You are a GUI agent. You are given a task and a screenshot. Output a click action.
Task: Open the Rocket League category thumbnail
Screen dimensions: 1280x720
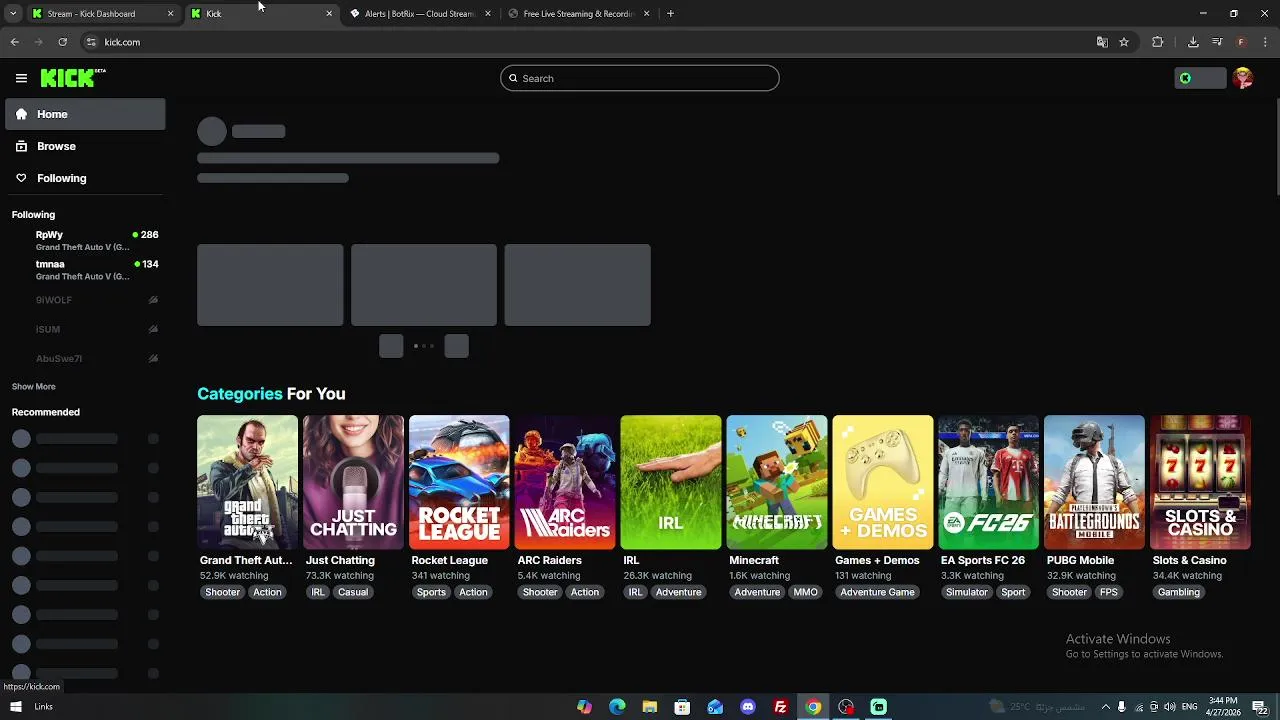pyautogui.click(x=459, y=482)
